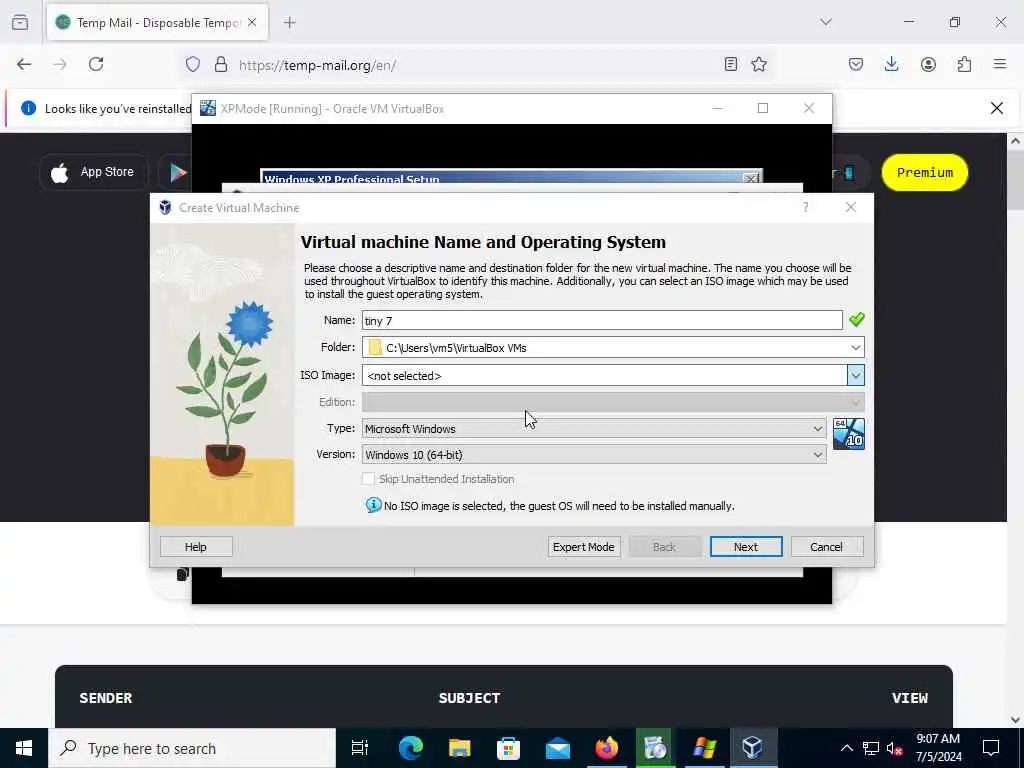
Task: Click the info icon beside No ISO message
Action: [374, 505]
